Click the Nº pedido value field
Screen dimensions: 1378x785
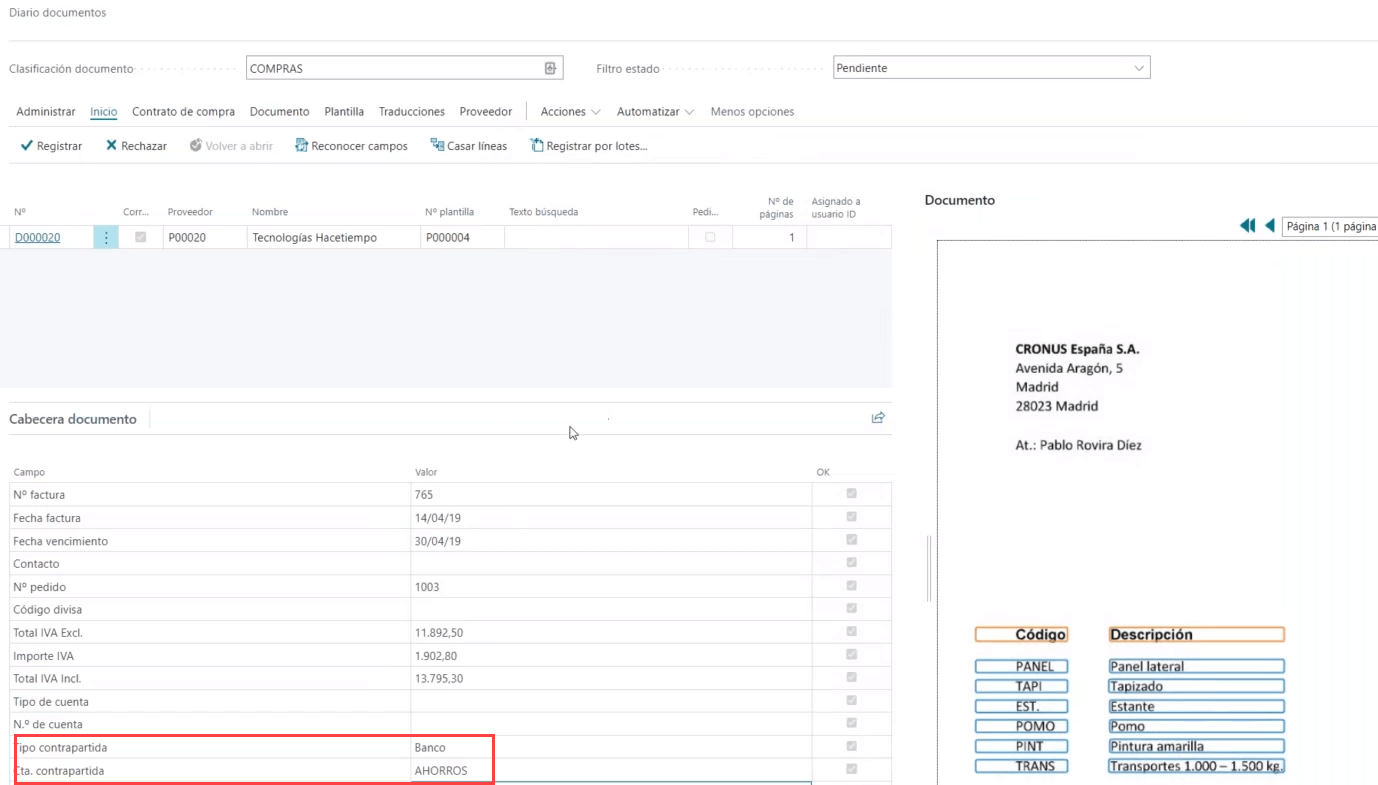click(610, 587)
